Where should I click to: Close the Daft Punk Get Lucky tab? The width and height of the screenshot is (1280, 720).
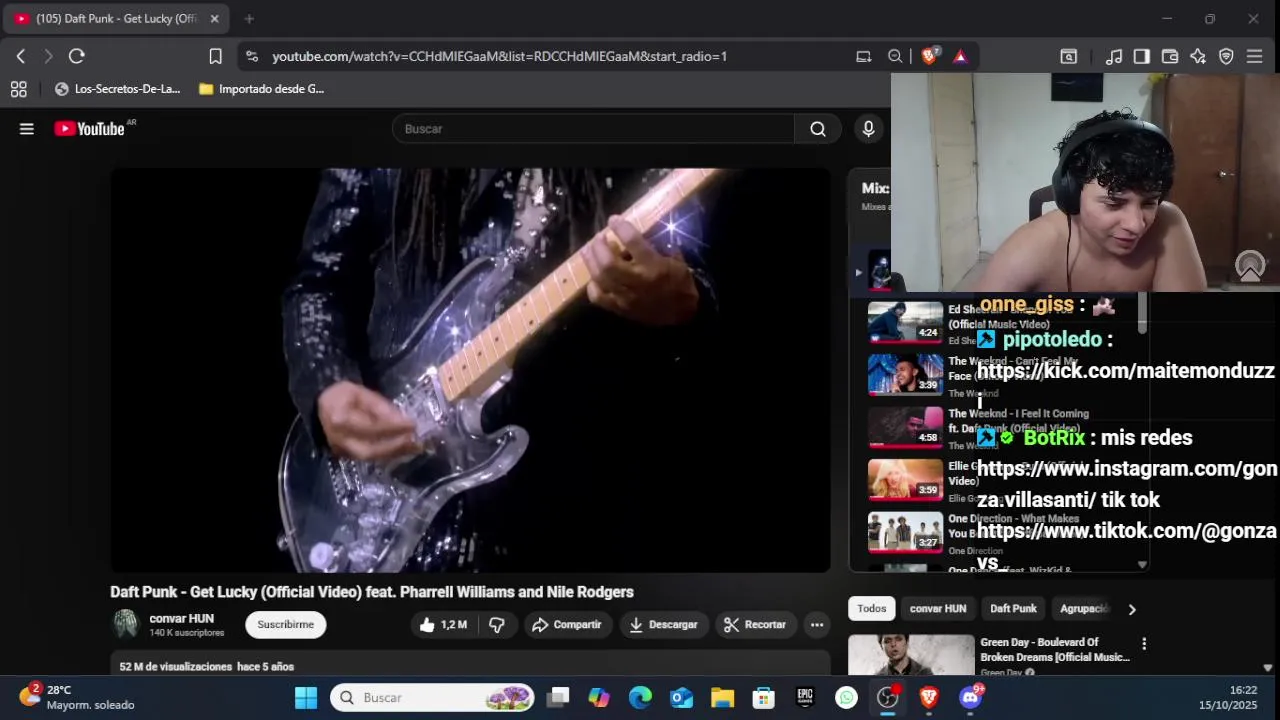click(x=214, y=18)
